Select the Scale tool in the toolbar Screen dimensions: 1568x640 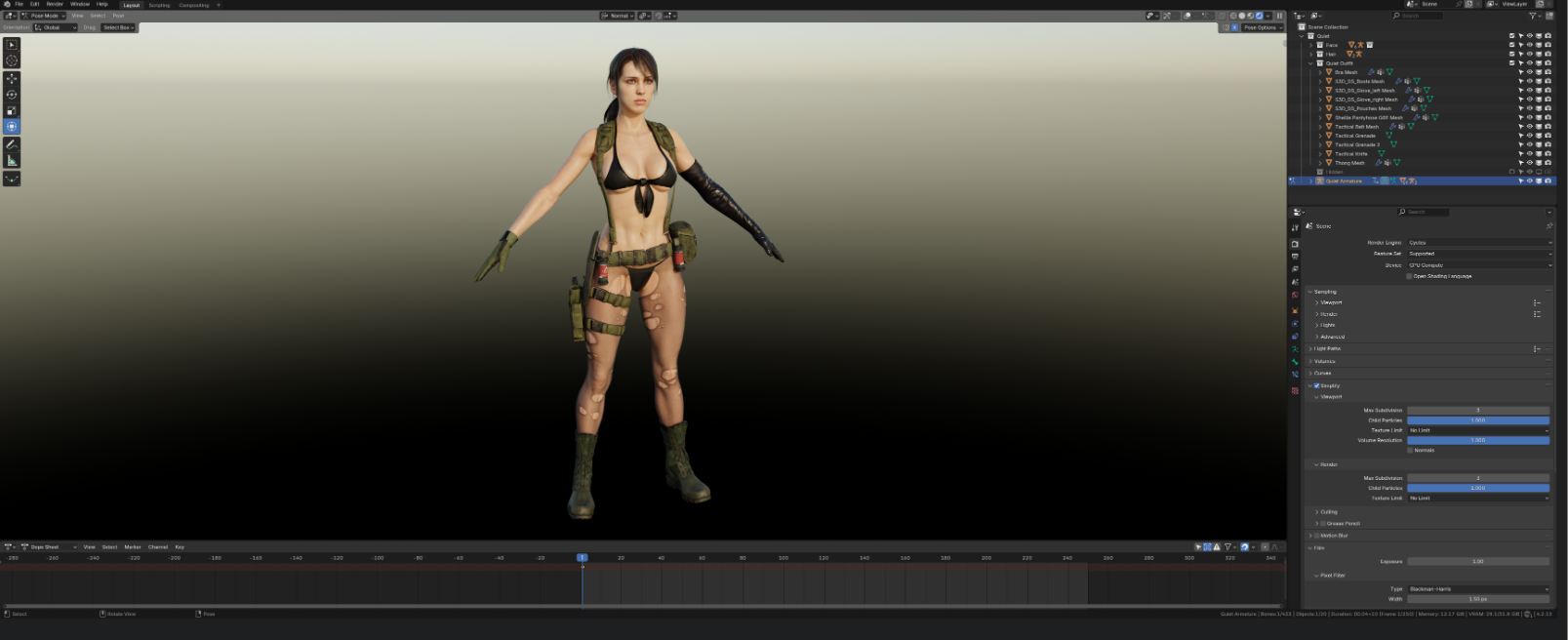pyautogui.click(x=12, y=110)
